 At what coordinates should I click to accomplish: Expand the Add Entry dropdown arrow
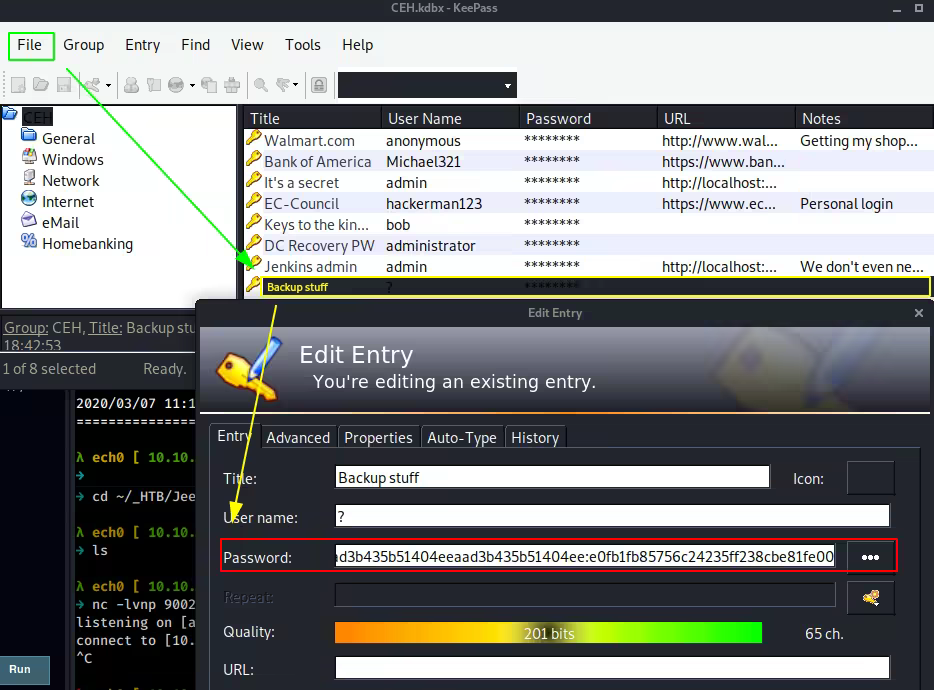[x=106, y=86]
